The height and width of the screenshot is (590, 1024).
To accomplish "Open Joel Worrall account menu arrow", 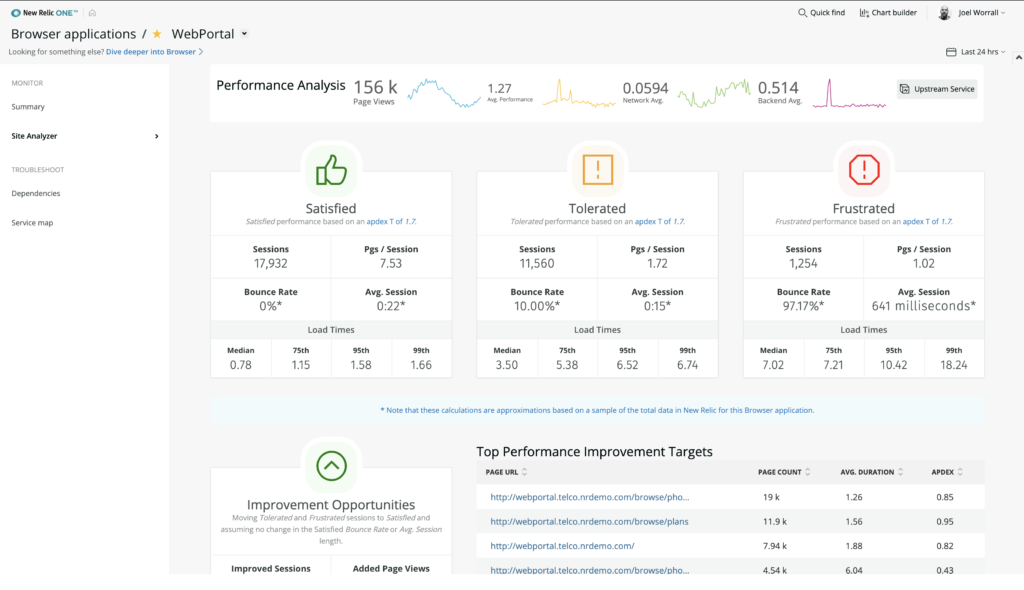I will (x=1003, y=13).
